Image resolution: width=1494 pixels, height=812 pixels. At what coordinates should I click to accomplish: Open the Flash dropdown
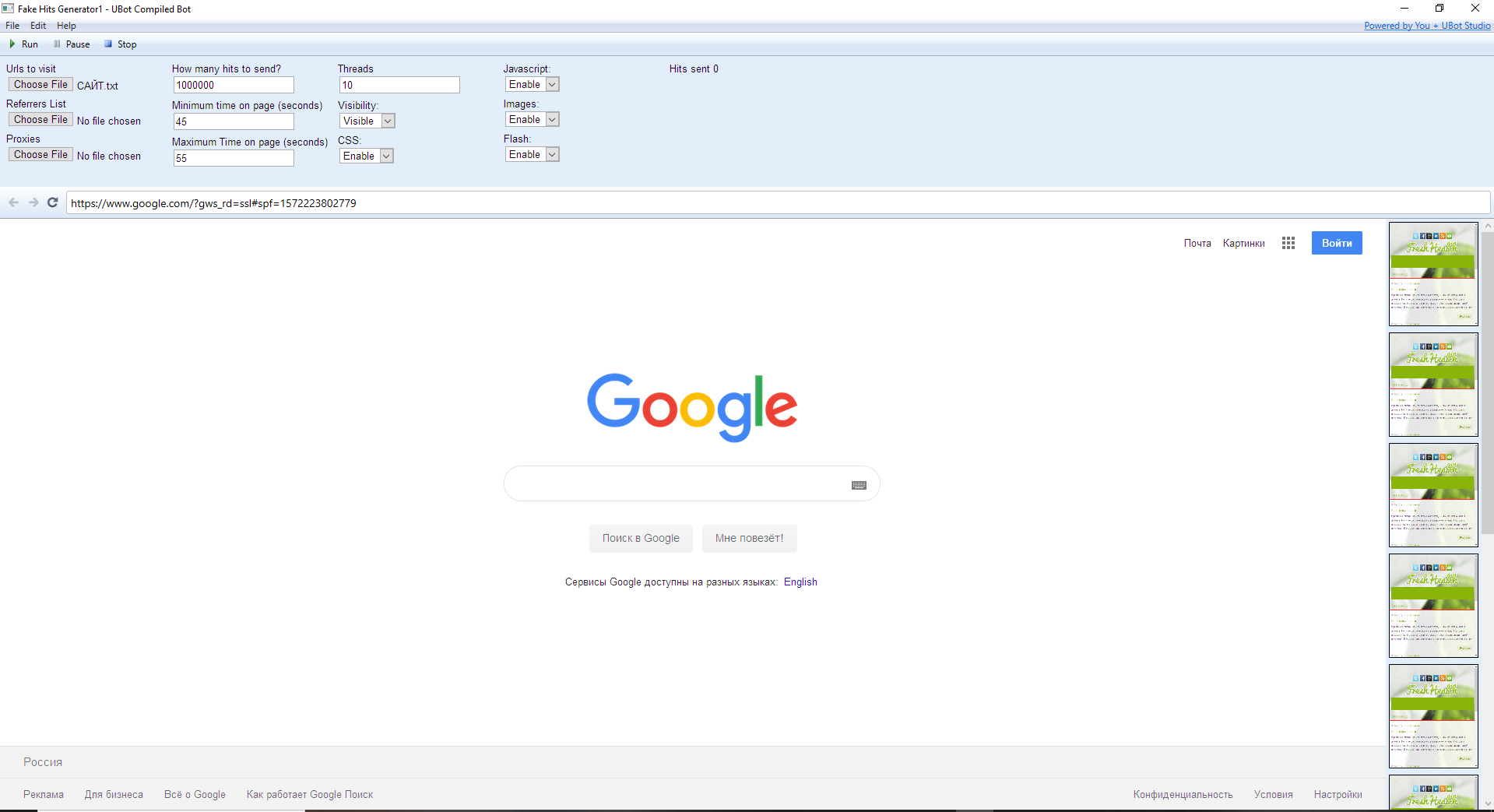pos(533,154)
